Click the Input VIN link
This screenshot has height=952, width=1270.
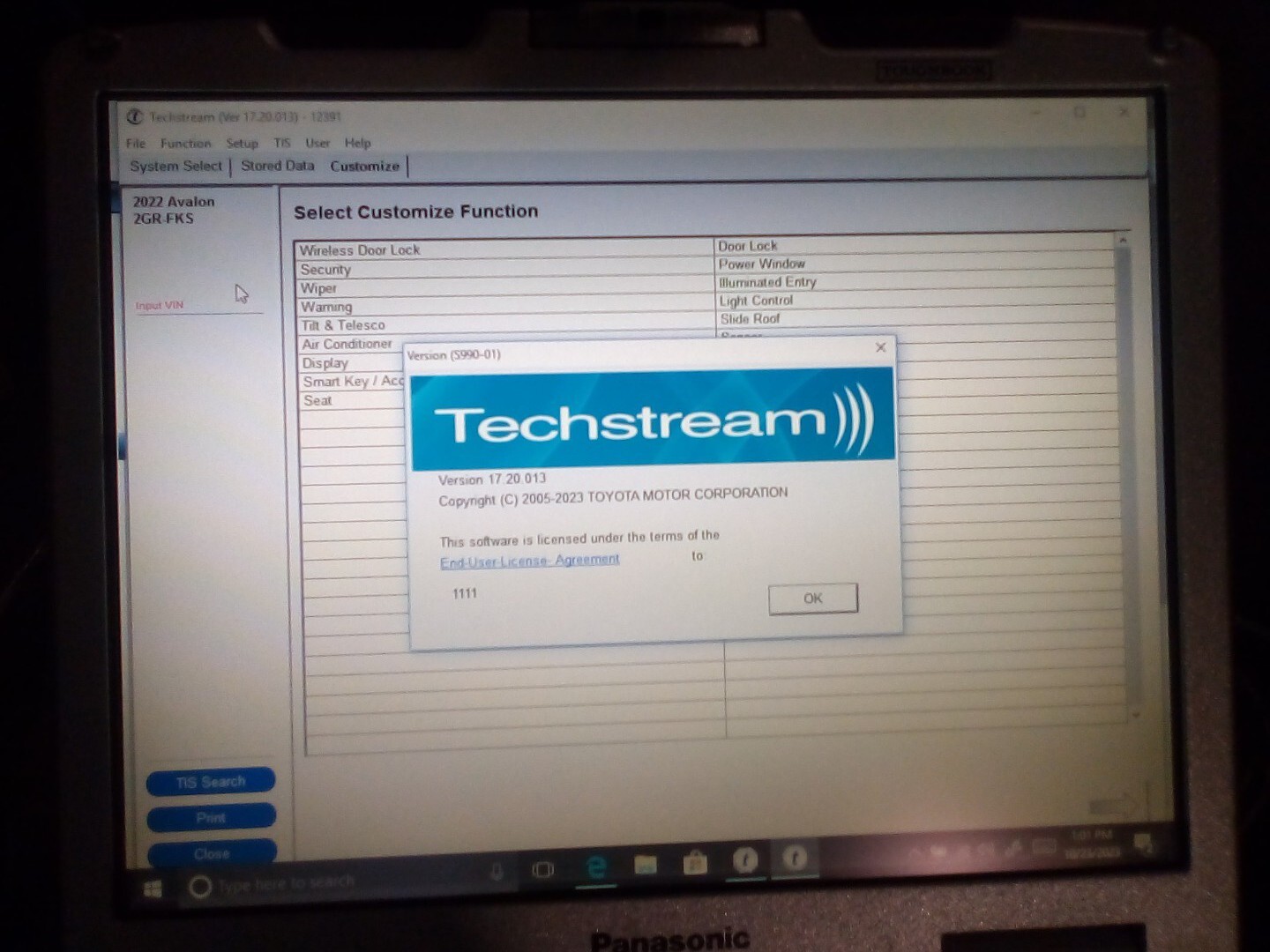(x=160, y=306)
